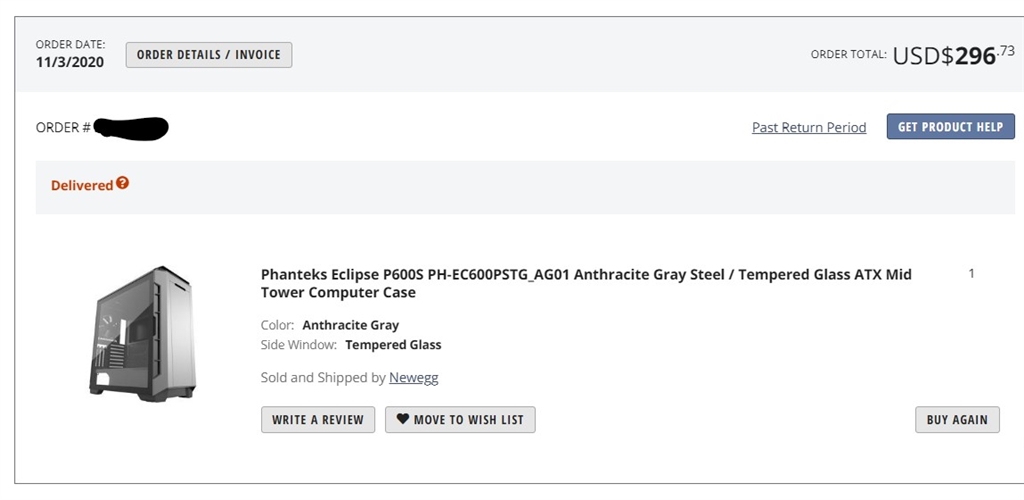Viewport: 1024px width, 500px height.
Task: Open the Phanteks Eclipse P600S product title
Action: pos(585,283)
